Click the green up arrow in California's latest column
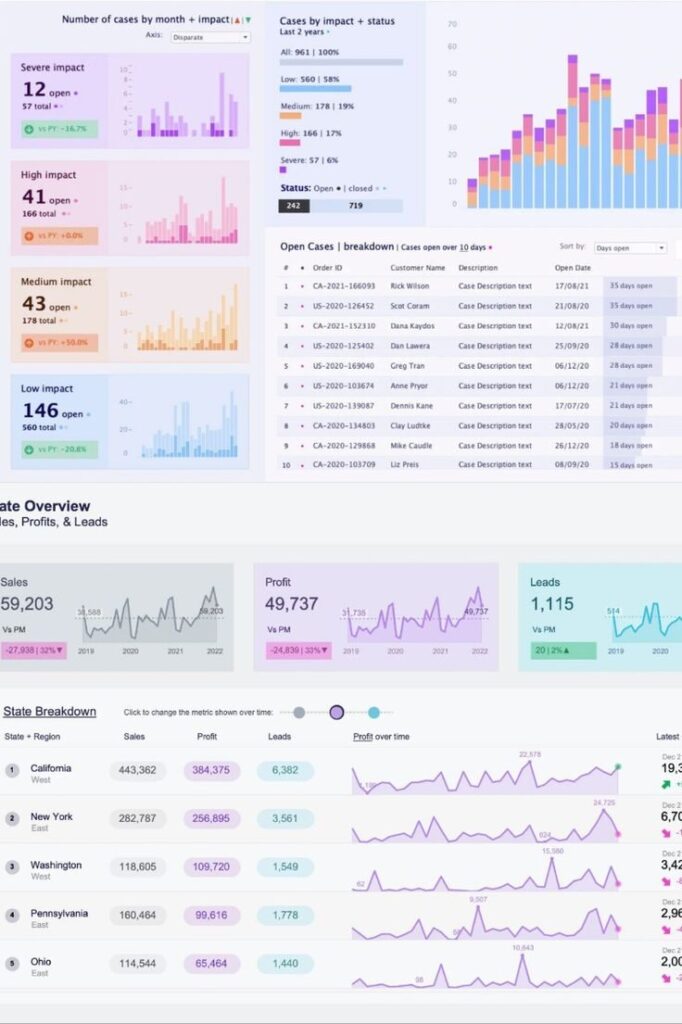 [x=666, y=784]
